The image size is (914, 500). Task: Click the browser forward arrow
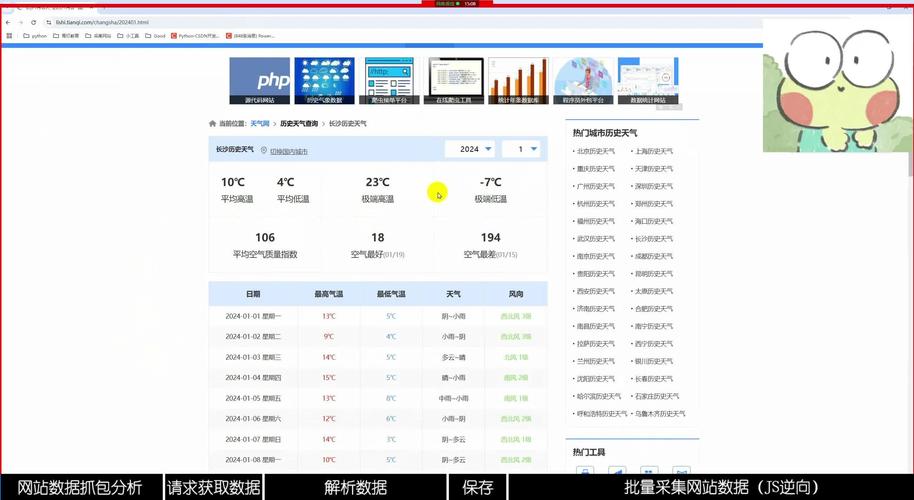[x=20, y=22]
